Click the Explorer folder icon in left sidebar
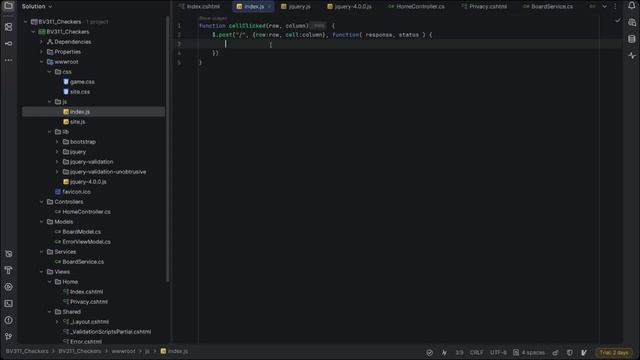Viewport: 640px width, 360px height. [x=8, y=6]
